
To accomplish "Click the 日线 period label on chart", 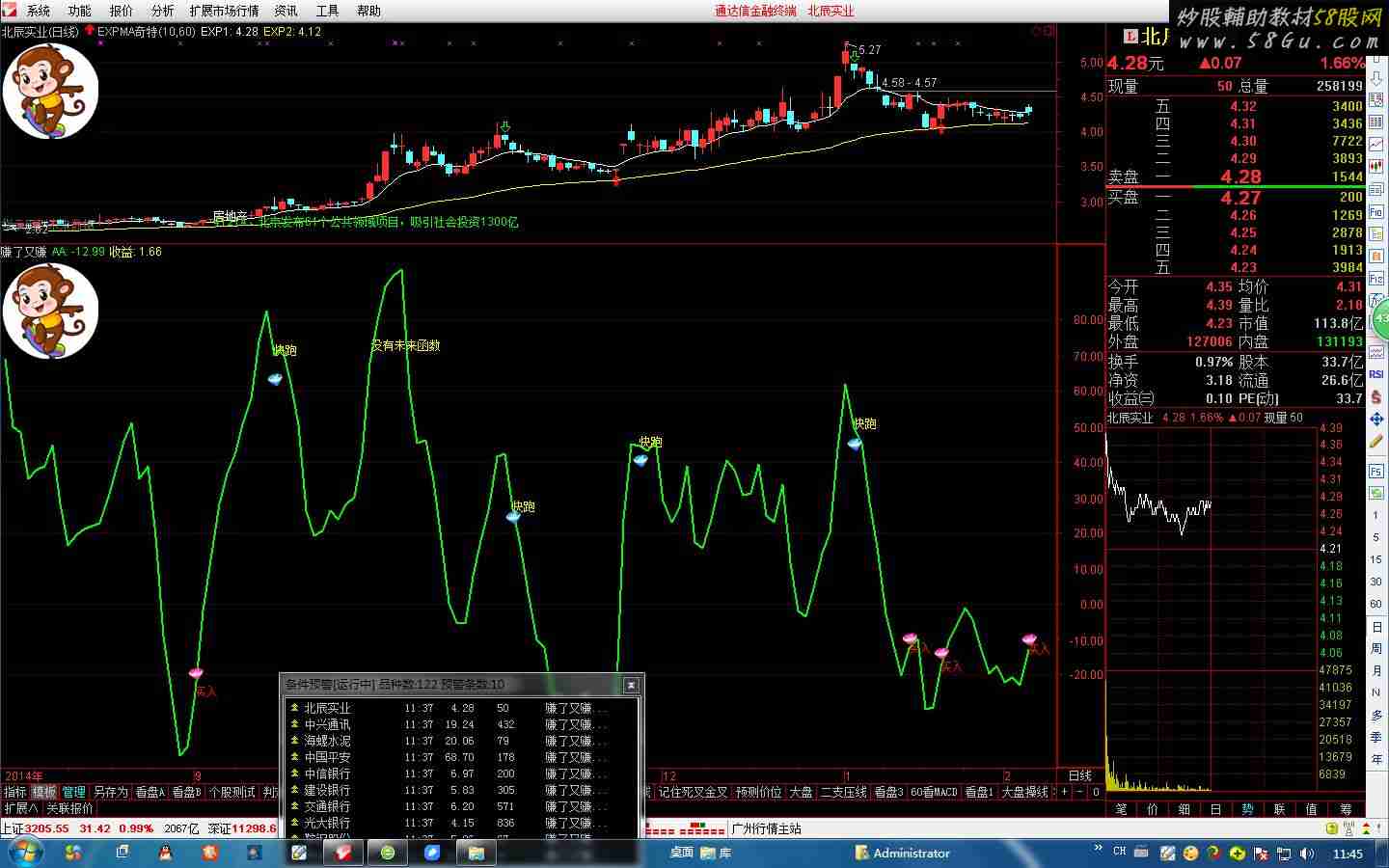I will coord(1079,775).
